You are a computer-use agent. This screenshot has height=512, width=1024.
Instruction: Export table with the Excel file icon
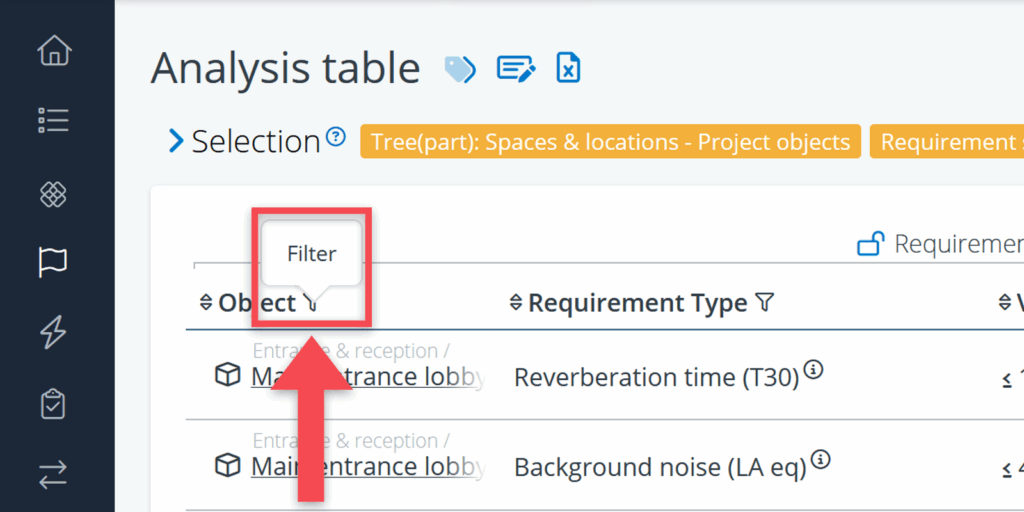[x=568, y=69]
